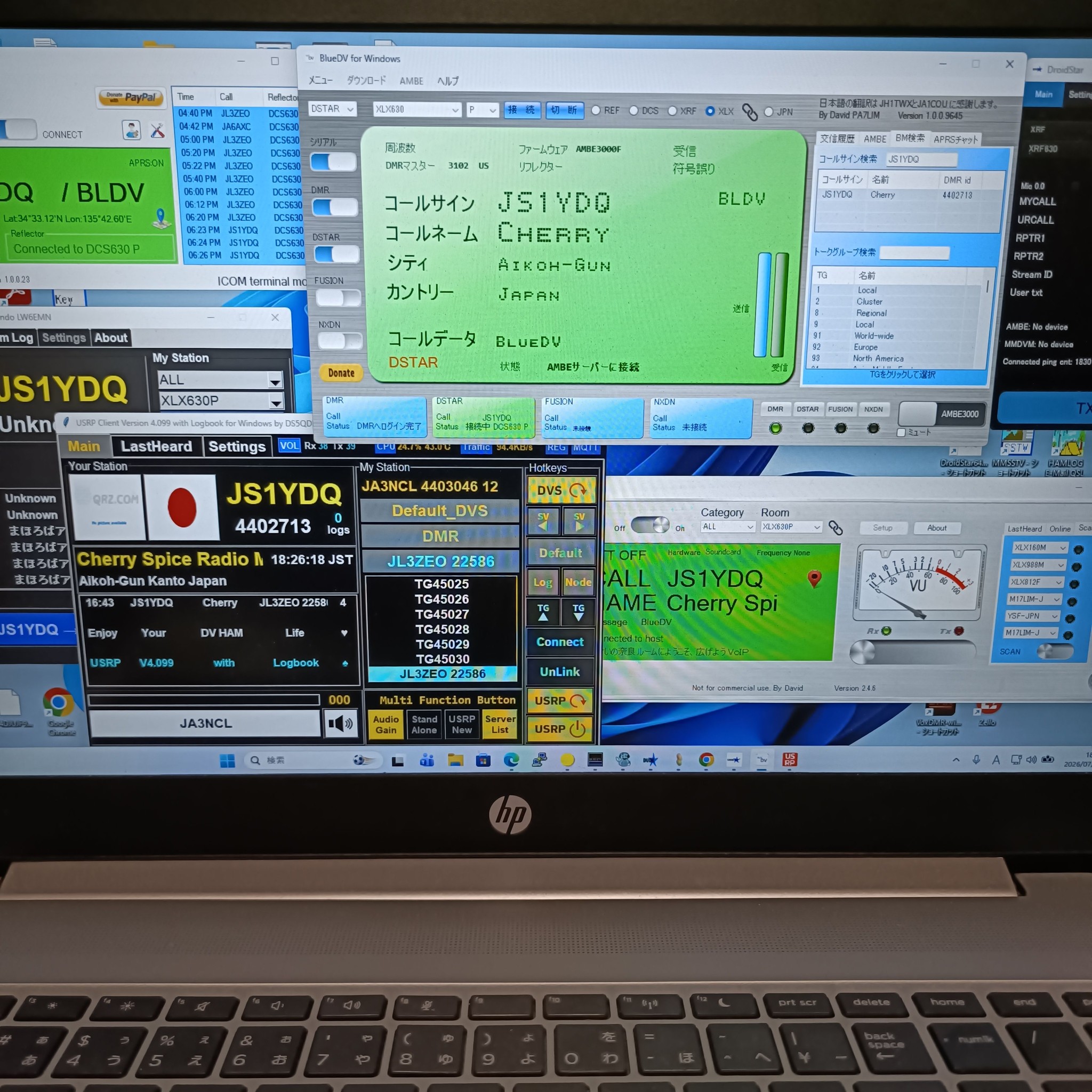Viewport: 1092px width, 1092px height.
Task: Expand the XLX630P dropdown under My Station
Action: click(x=220, y=401)
